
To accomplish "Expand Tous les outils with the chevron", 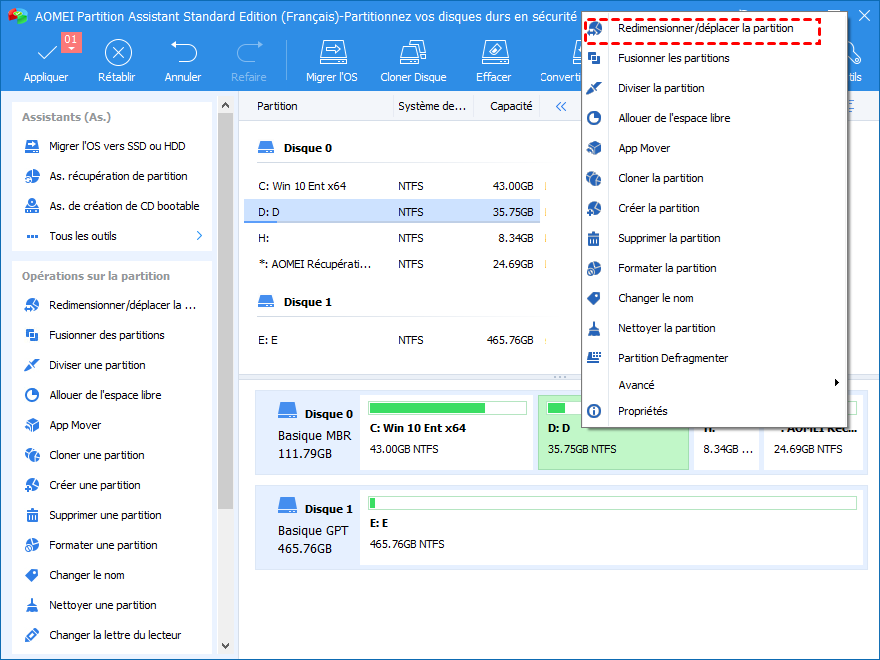I will pyautogui.click(x=199, y=236).
